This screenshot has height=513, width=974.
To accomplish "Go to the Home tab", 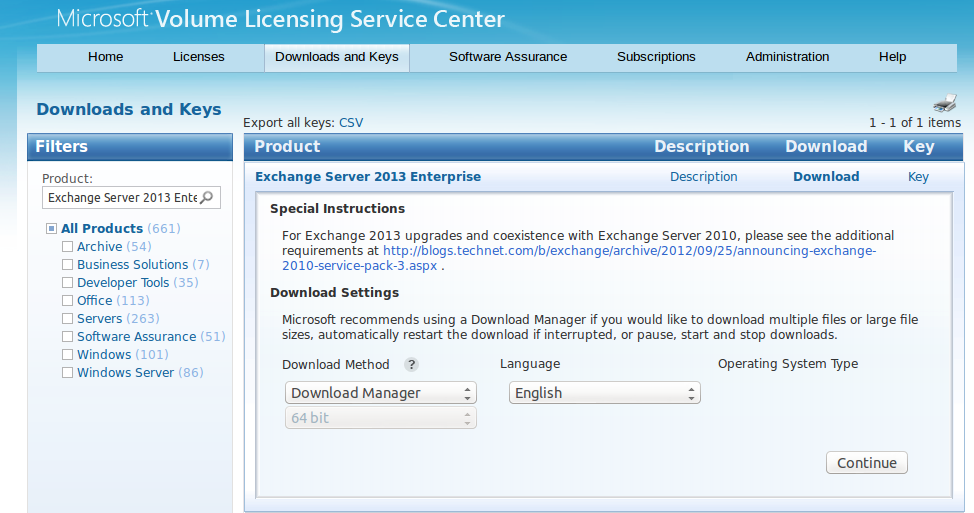I will 106,57.
